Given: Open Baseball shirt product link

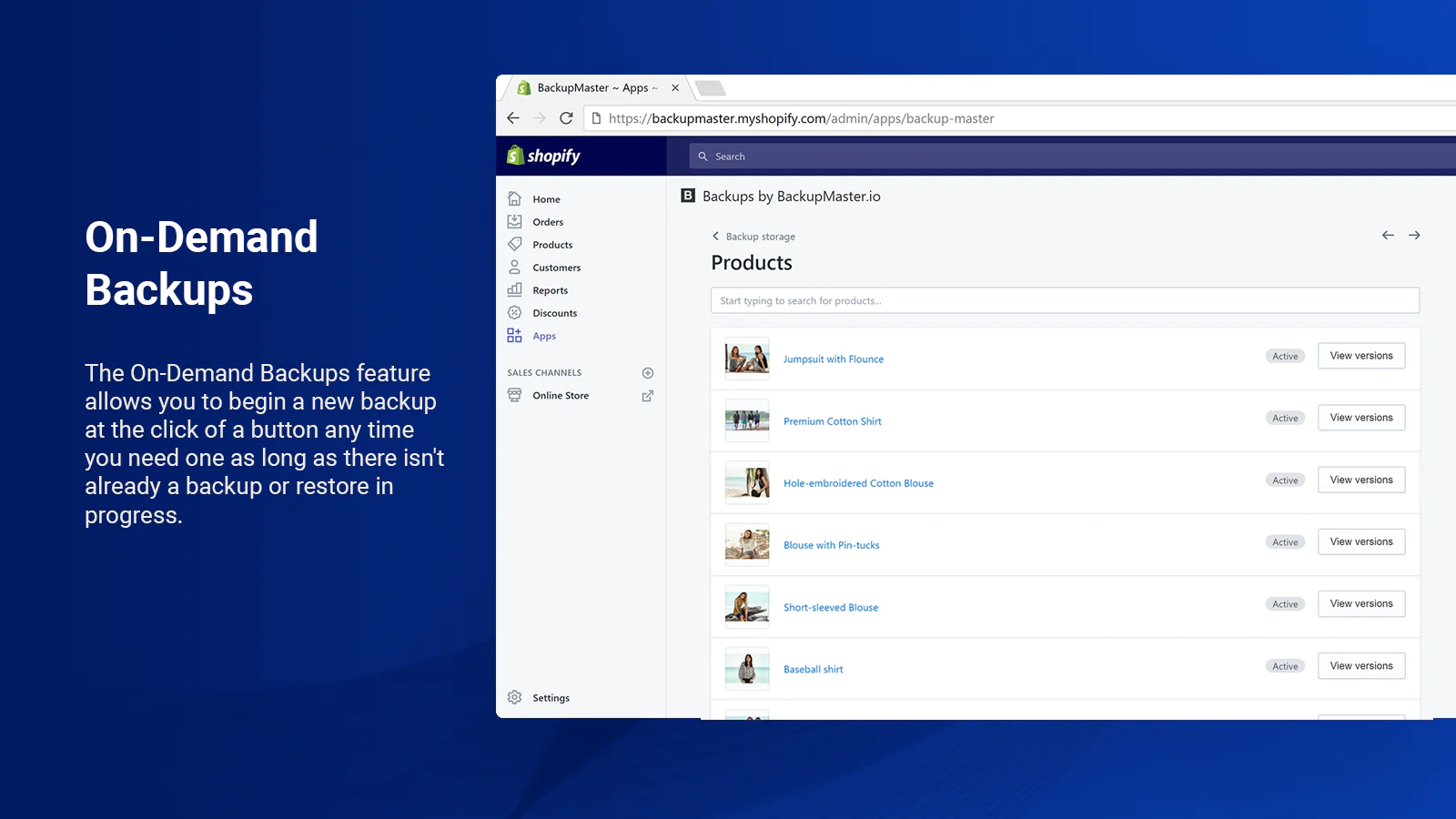Looking at the screenshot, I should pyautogui.click(x=814, y=669).
